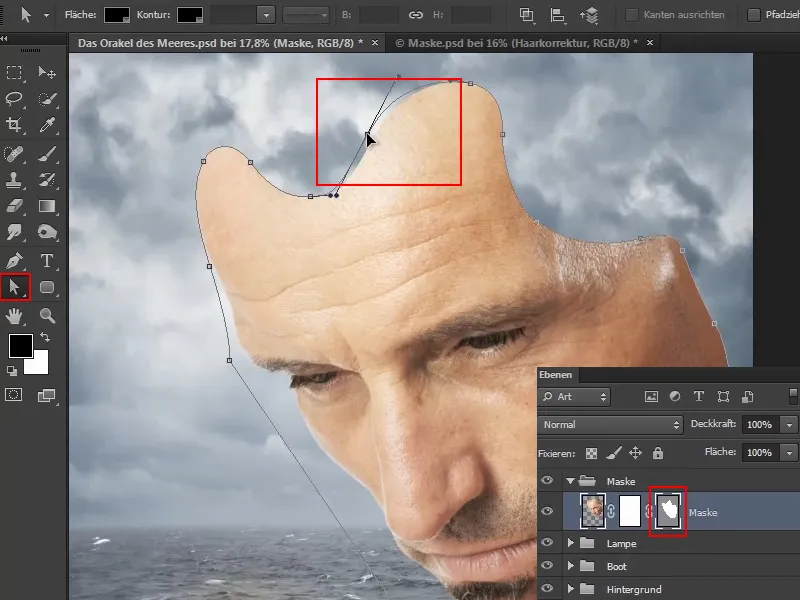
Task: Select the Lasso tool
Action: point(14,98)
